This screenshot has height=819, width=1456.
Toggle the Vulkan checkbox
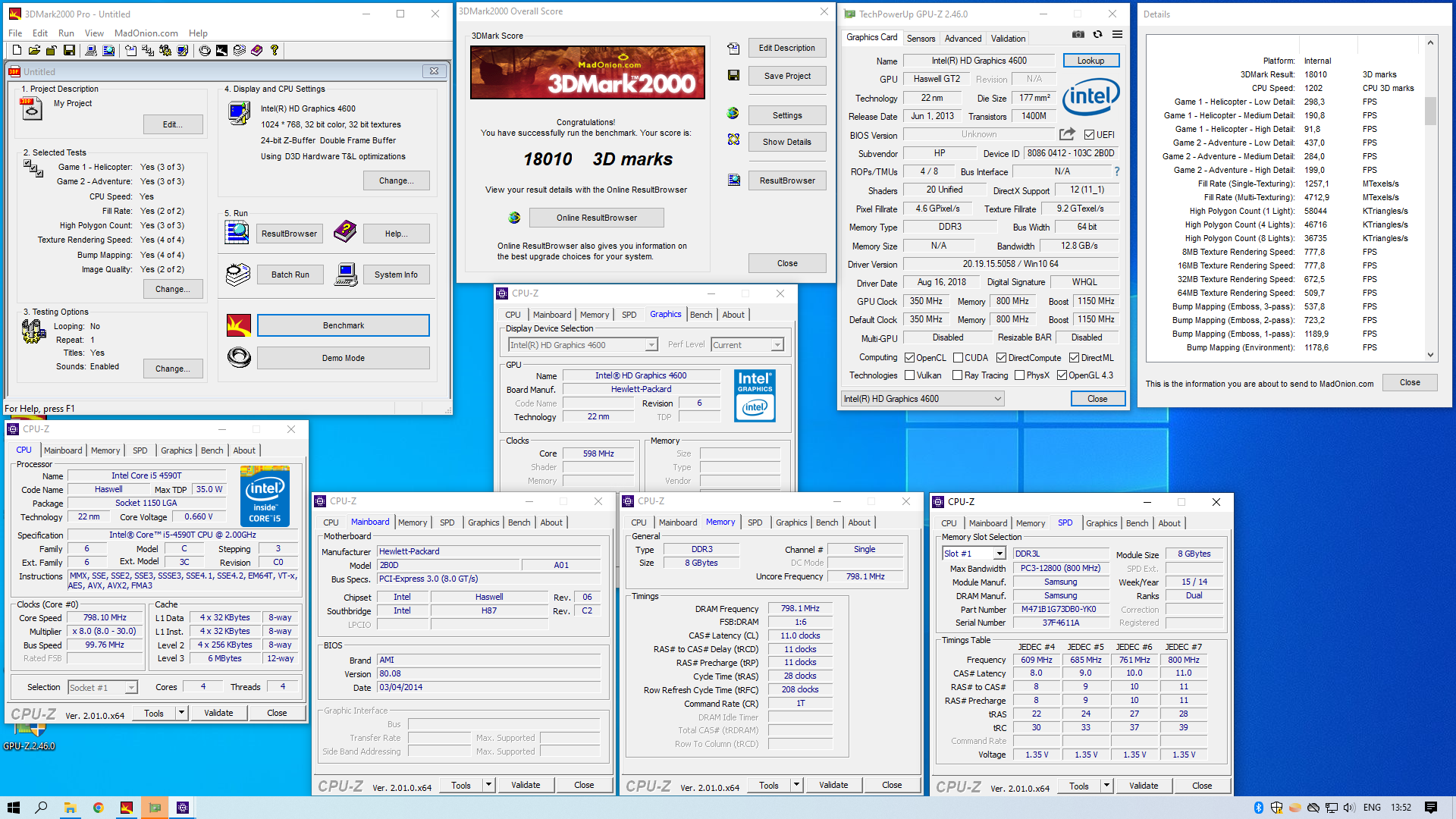910,375
